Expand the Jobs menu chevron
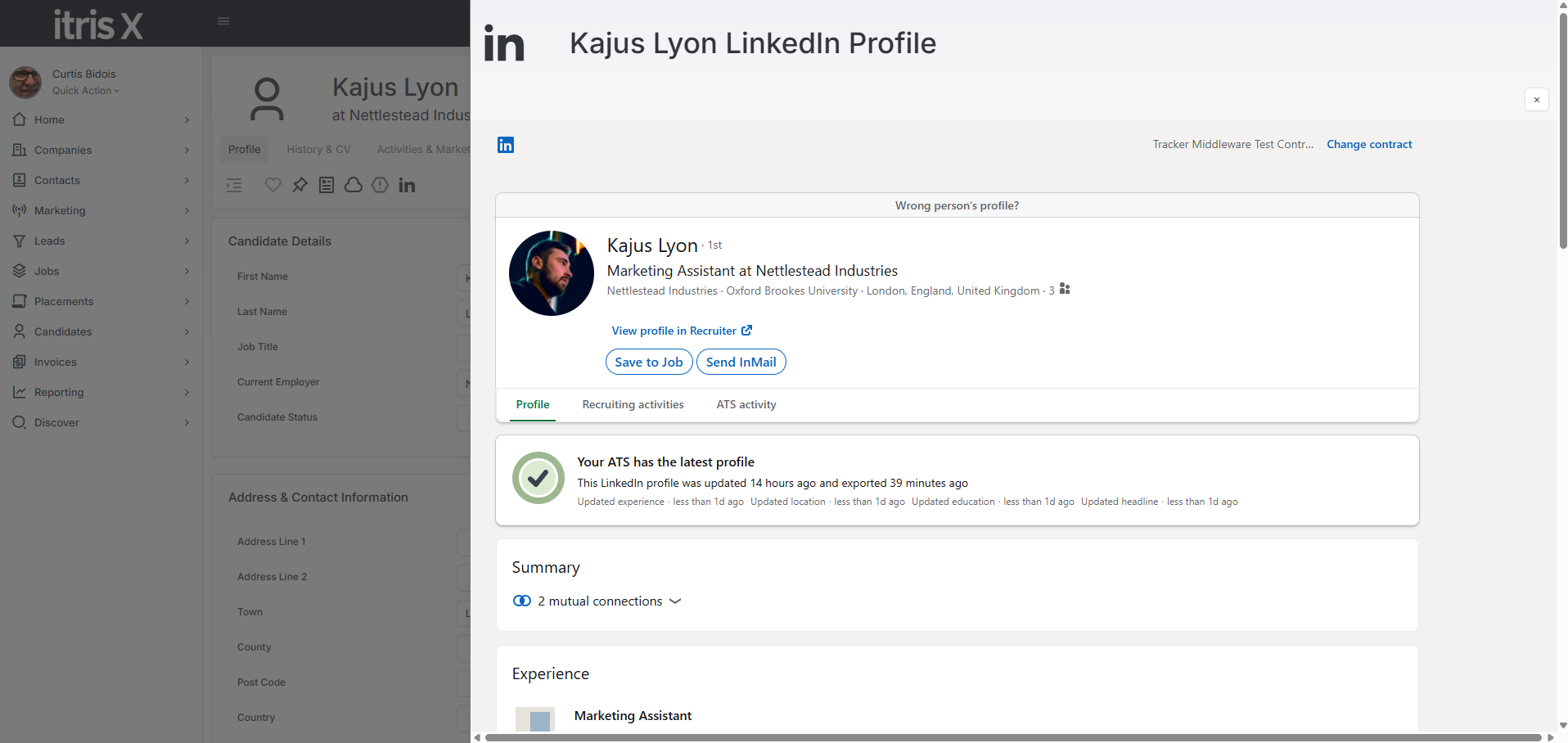 (x=187, y=272)
